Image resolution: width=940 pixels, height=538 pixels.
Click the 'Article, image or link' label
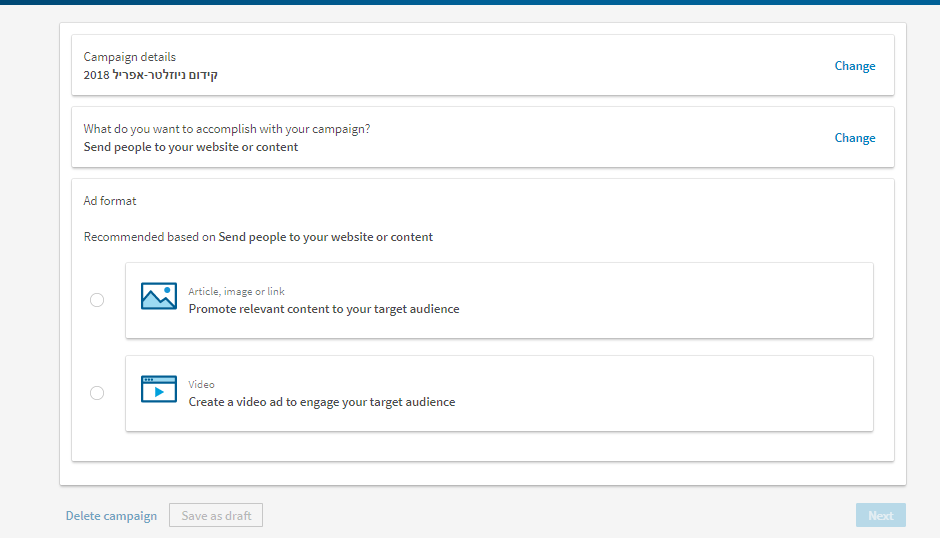point(236,291)
